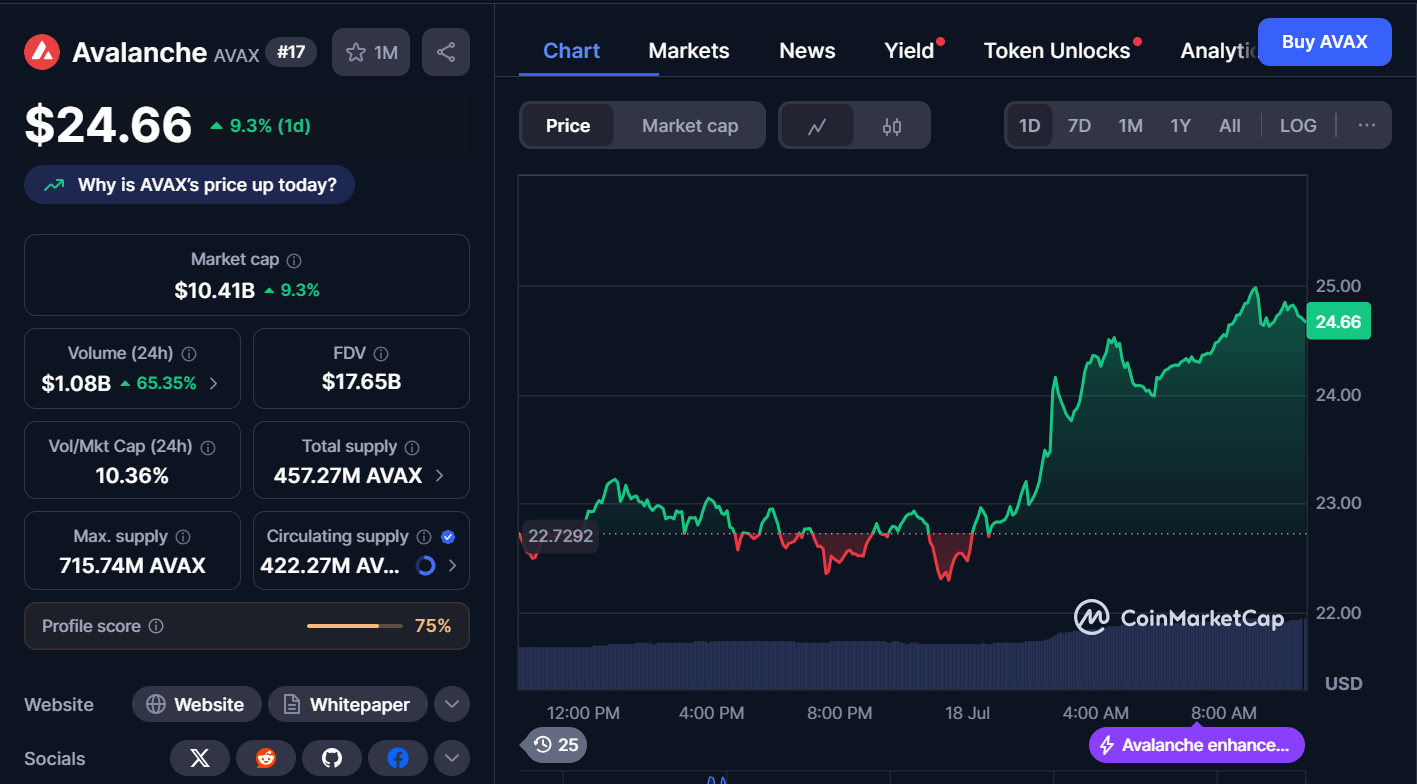Screen dimensions: 1417x784
Task: Open the Token Unlocks tab
Action: (1057, 51)
